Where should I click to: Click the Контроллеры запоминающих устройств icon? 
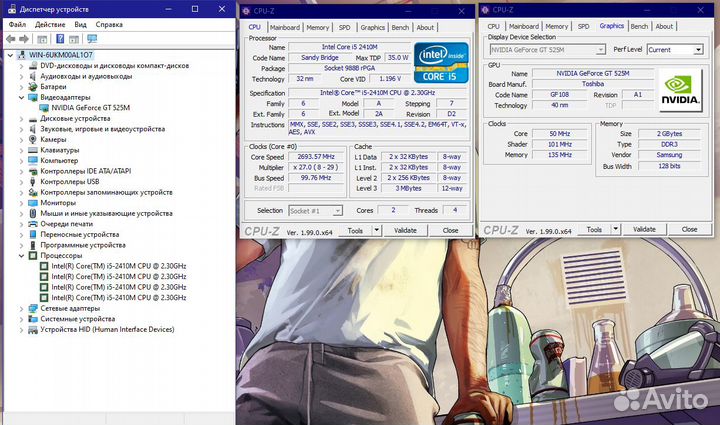point(33,192)
